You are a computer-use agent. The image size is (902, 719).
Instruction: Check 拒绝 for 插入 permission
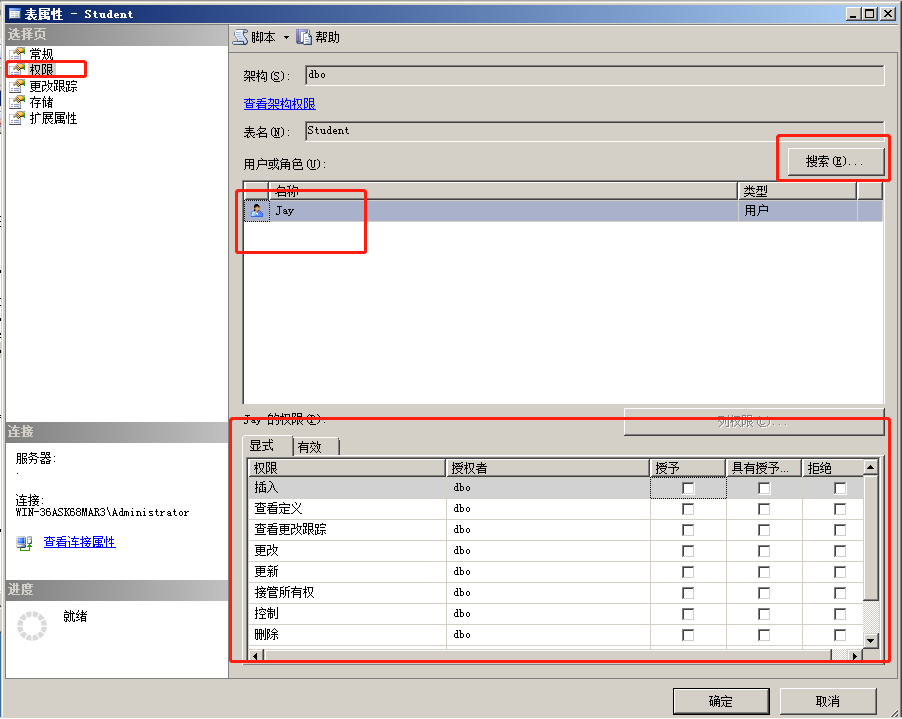tap(840, 488)
